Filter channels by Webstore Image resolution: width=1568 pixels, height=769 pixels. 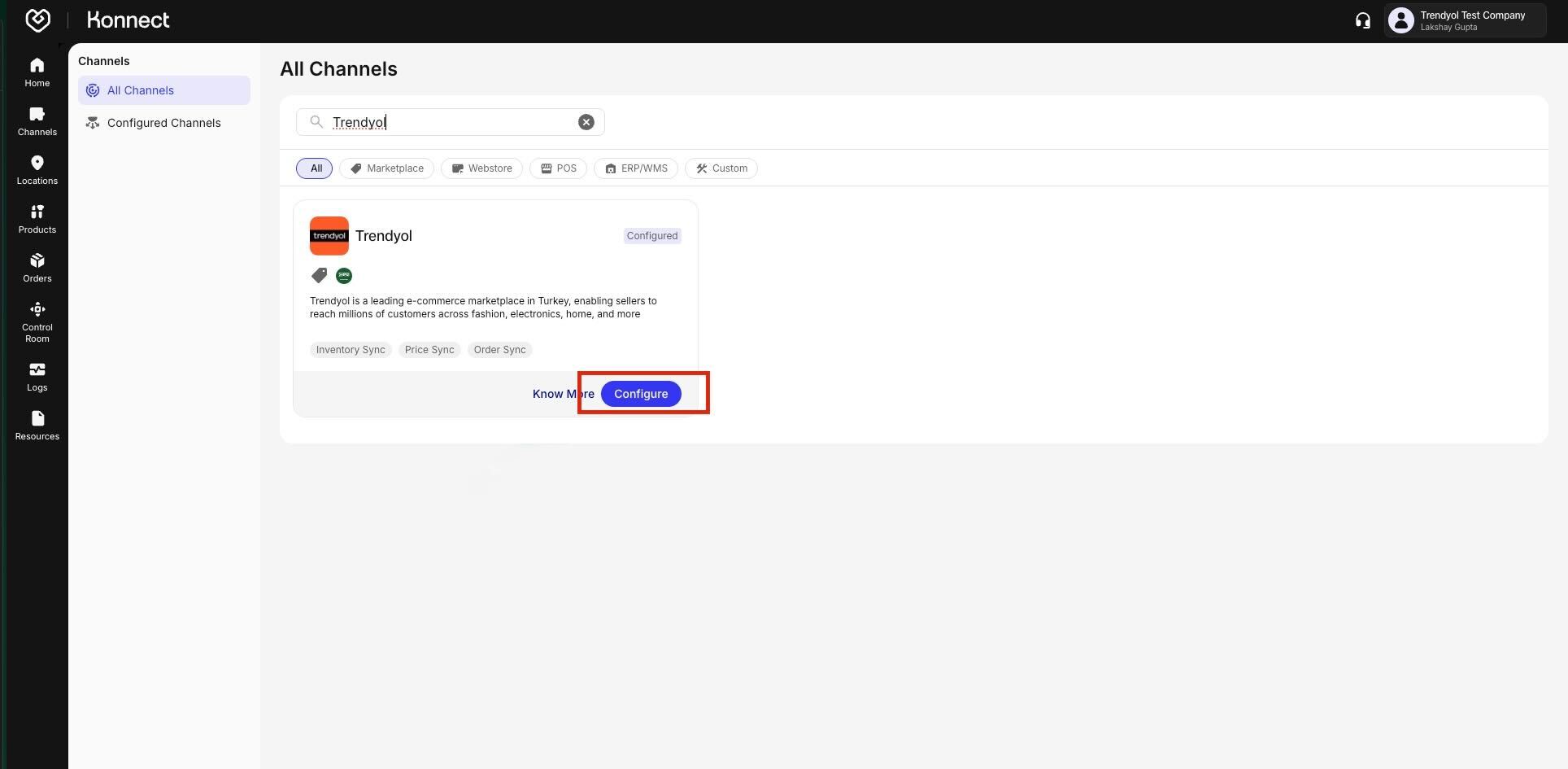tap(482, 168)
